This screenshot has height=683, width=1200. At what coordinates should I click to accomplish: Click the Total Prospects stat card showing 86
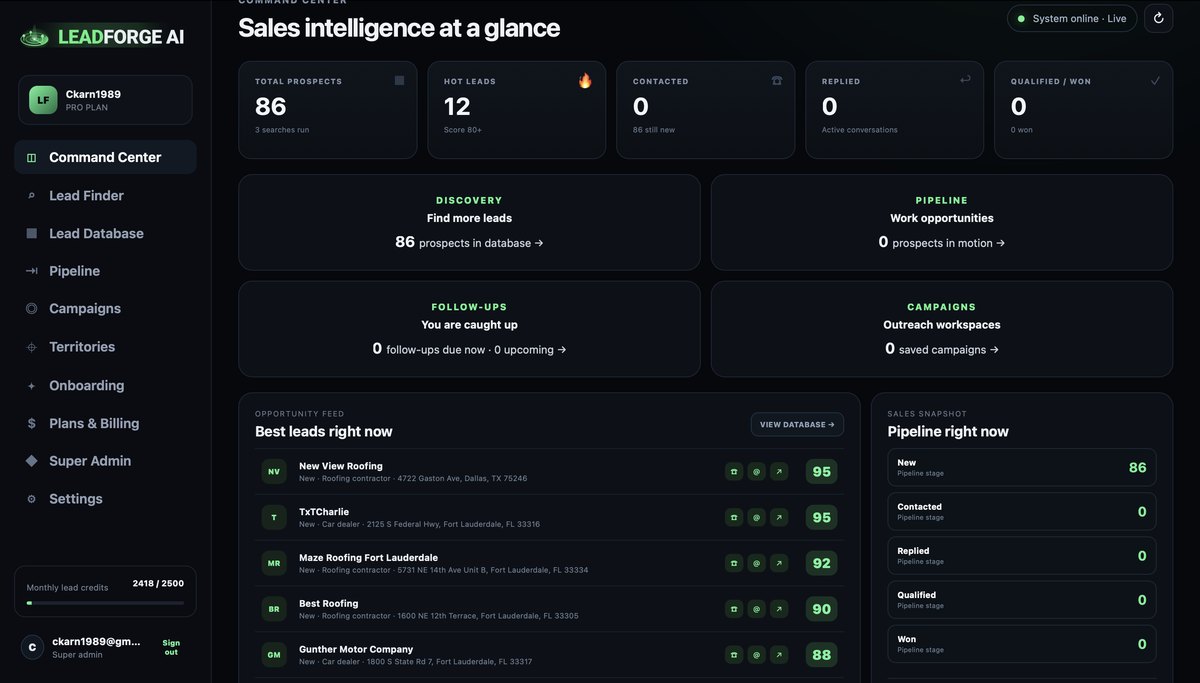tap(327, 110)
